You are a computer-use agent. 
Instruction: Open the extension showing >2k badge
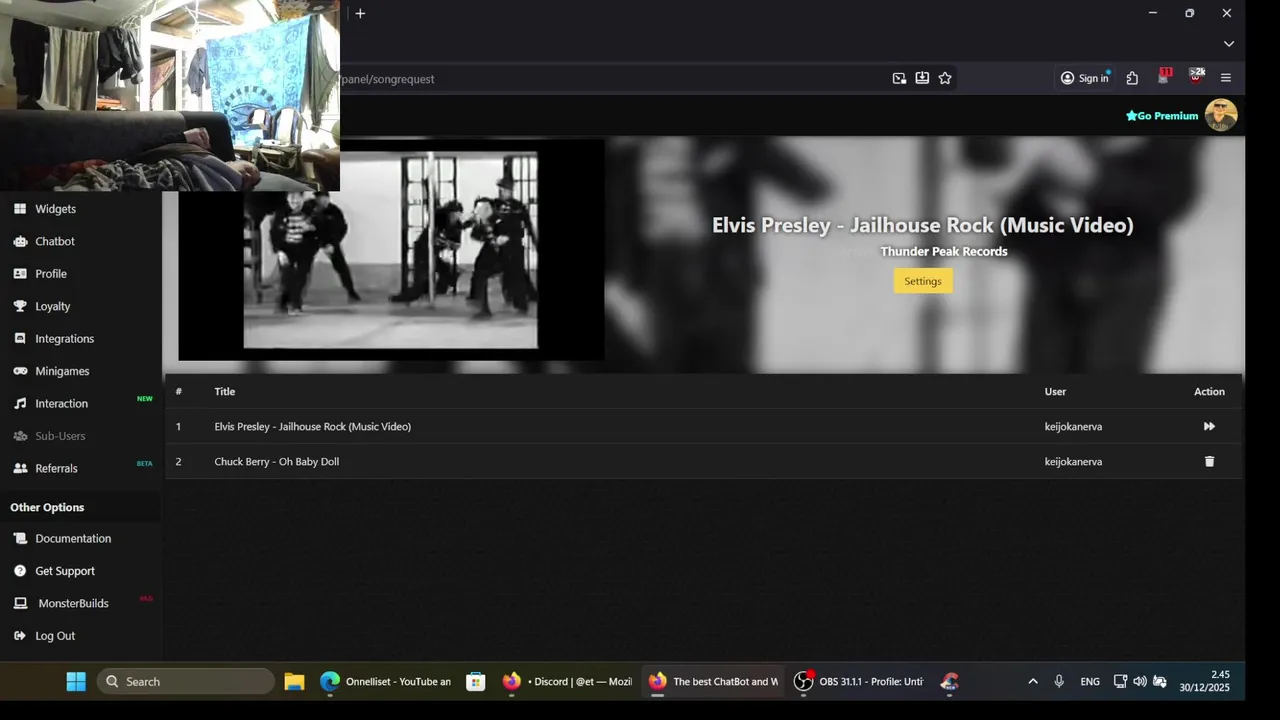coord(1196,77)
